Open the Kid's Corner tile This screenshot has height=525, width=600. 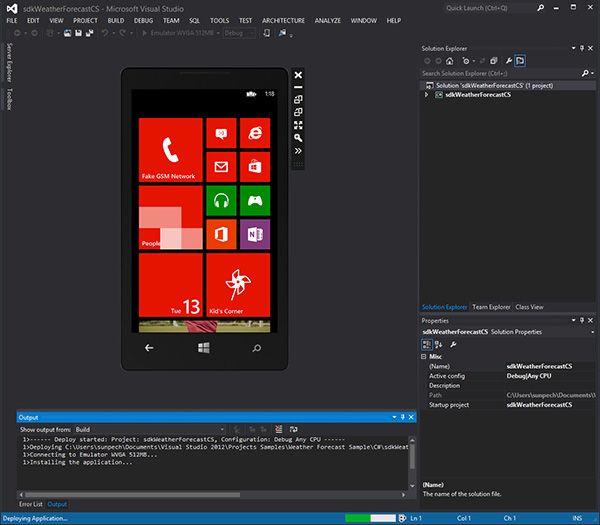pyautogui.click(x=238, y=285)
